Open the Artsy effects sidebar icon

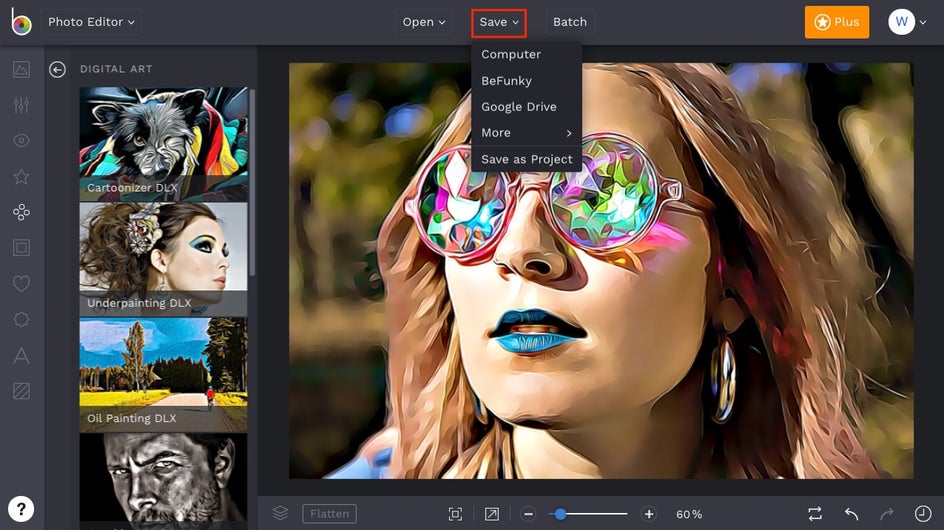pos(21,212)
